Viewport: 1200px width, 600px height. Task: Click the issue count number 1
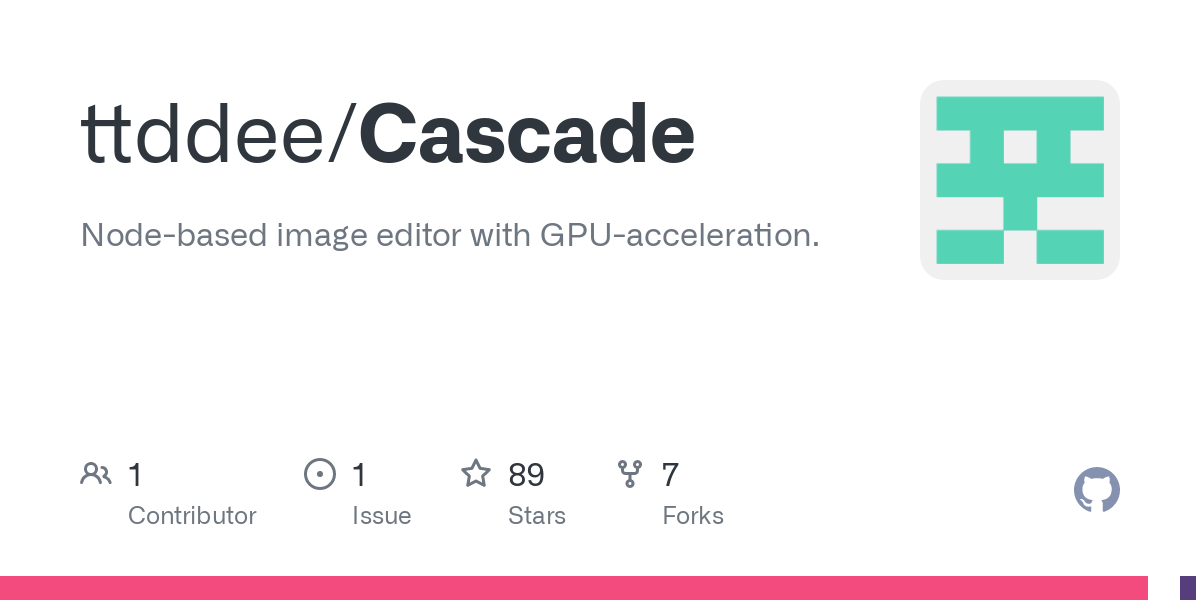click(359, 474)
